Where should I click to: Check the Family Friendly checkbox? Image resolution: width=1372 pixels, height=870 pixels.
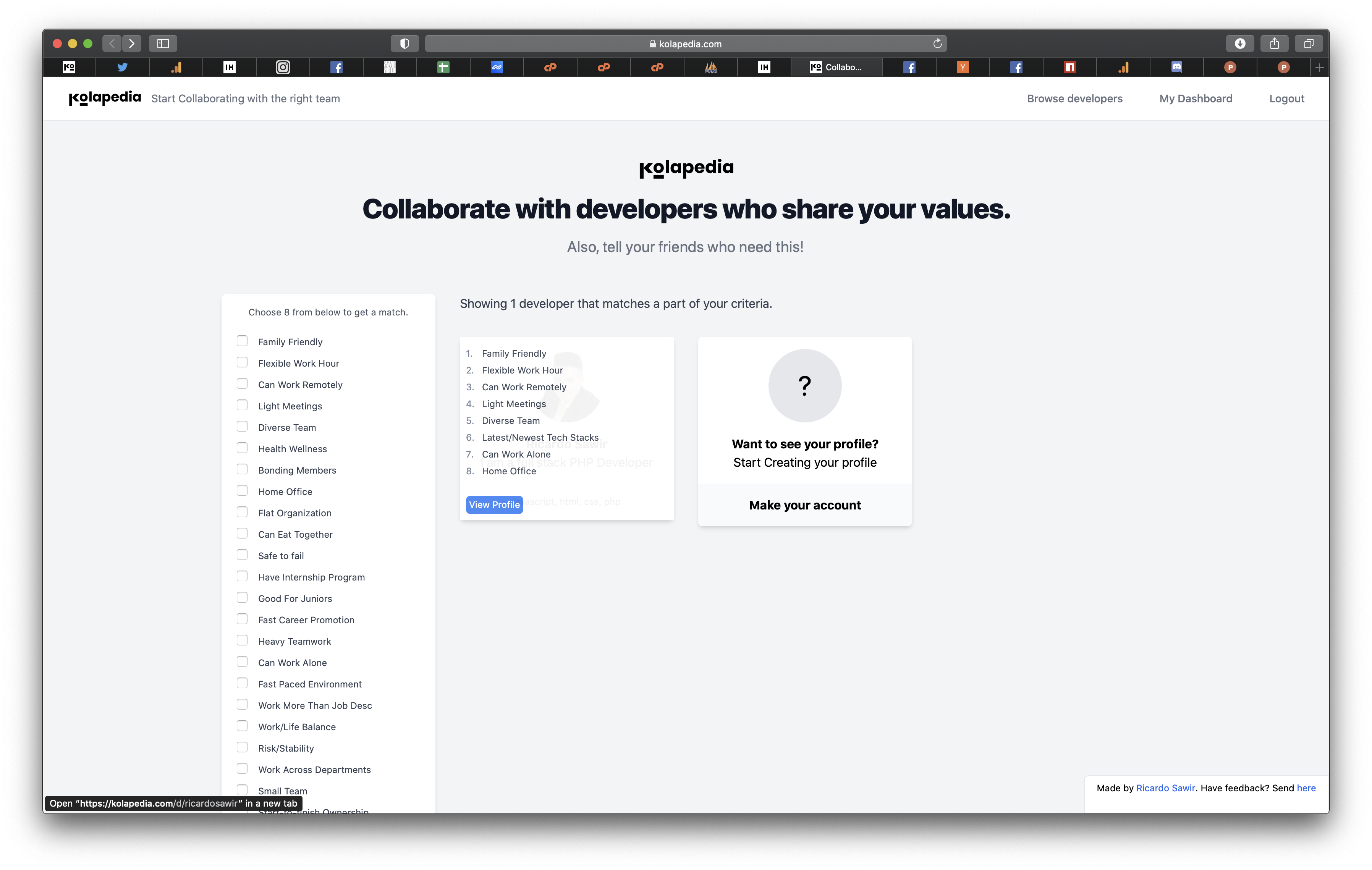(242, 341)
